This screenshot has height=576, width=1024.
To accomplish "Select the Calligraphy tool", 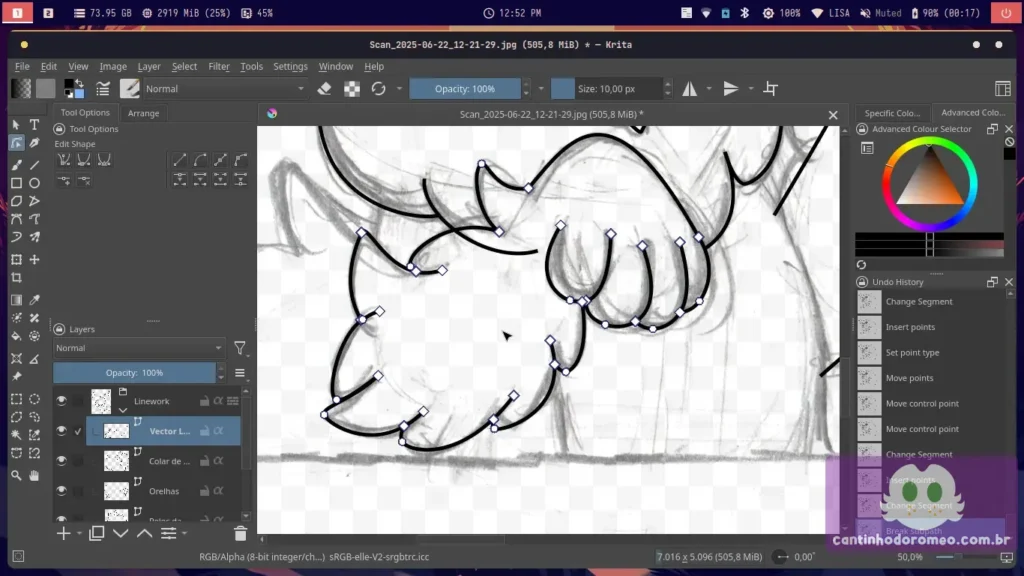I will pyautogui.click(x=35, y=142).
